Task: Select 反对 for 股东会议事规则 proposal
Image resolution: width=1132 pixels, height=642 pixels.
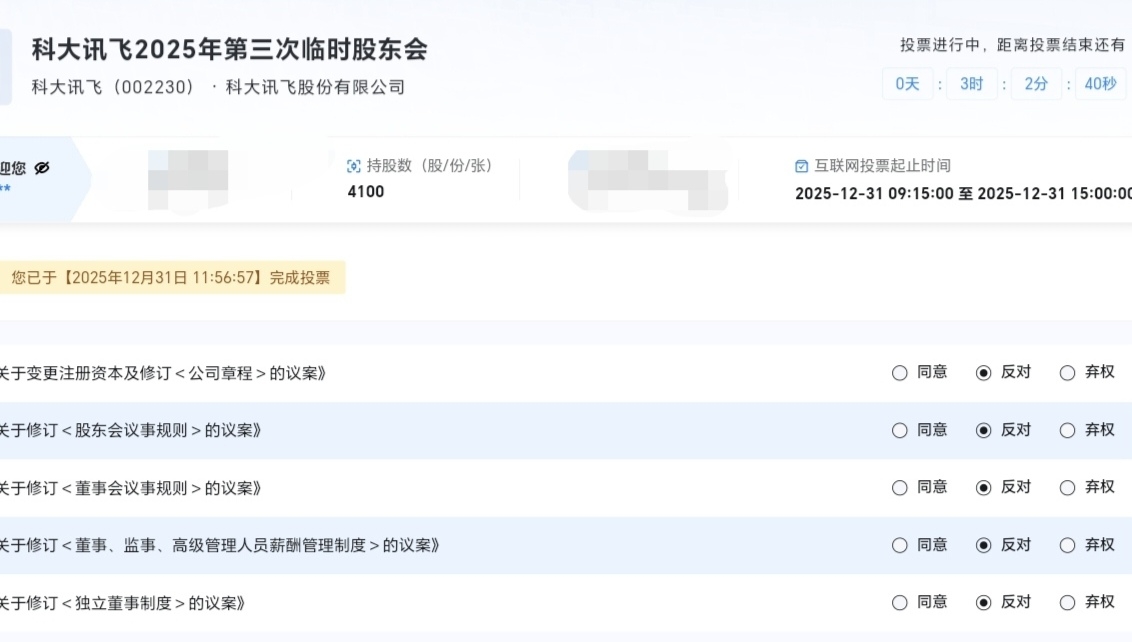Action: click(x=983, y=430)
